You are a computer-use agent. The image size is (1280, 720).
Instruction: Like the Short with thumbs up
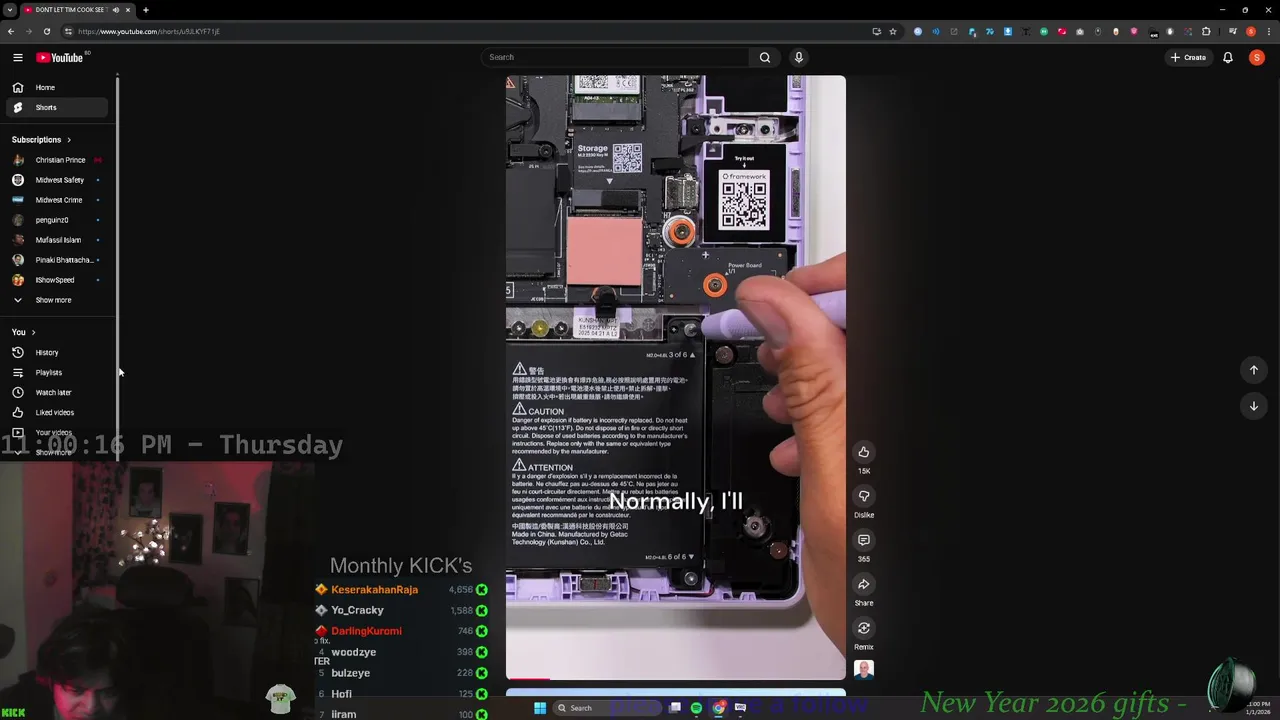click(864, 452)
